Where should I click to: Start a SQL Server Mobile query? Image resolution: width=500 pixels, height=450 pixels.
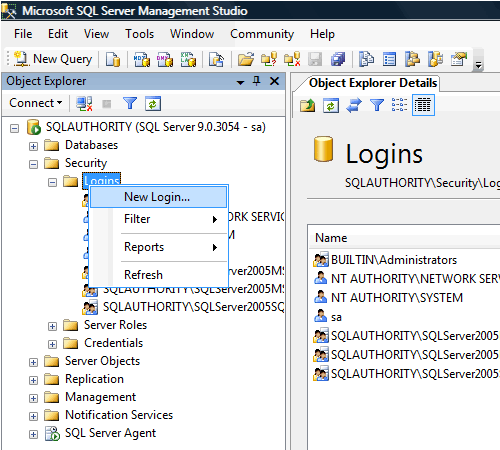click(x=216, y=59)
